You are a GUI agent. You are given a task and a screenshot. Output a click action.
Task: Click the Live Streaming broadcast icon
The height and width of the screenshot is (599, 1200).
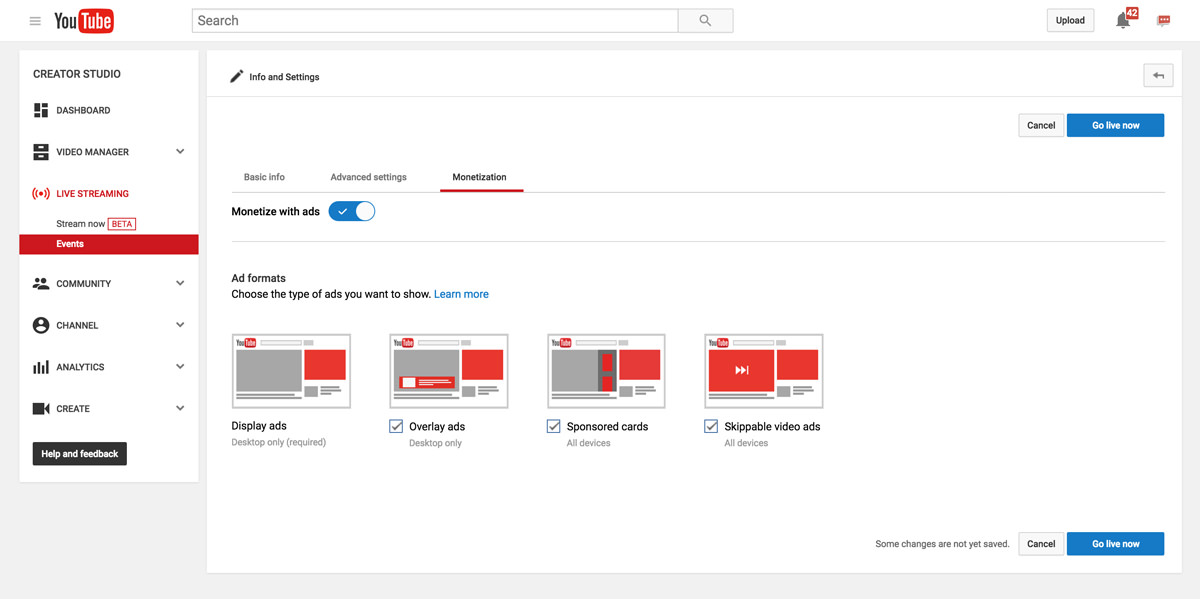click(x=41, y=194)
